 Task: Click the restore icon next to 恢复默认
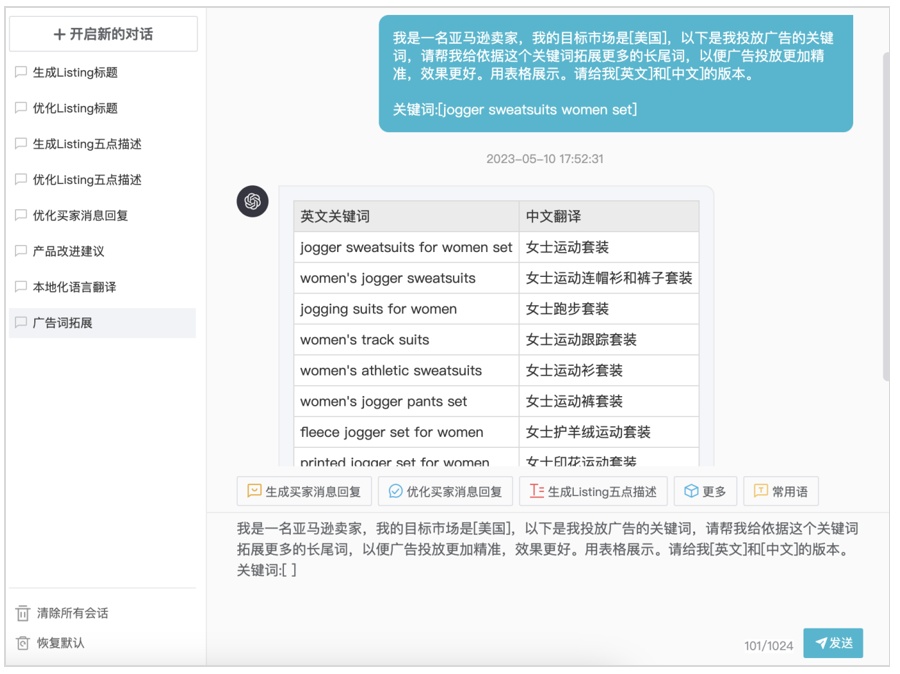click(x=22, y=643)
